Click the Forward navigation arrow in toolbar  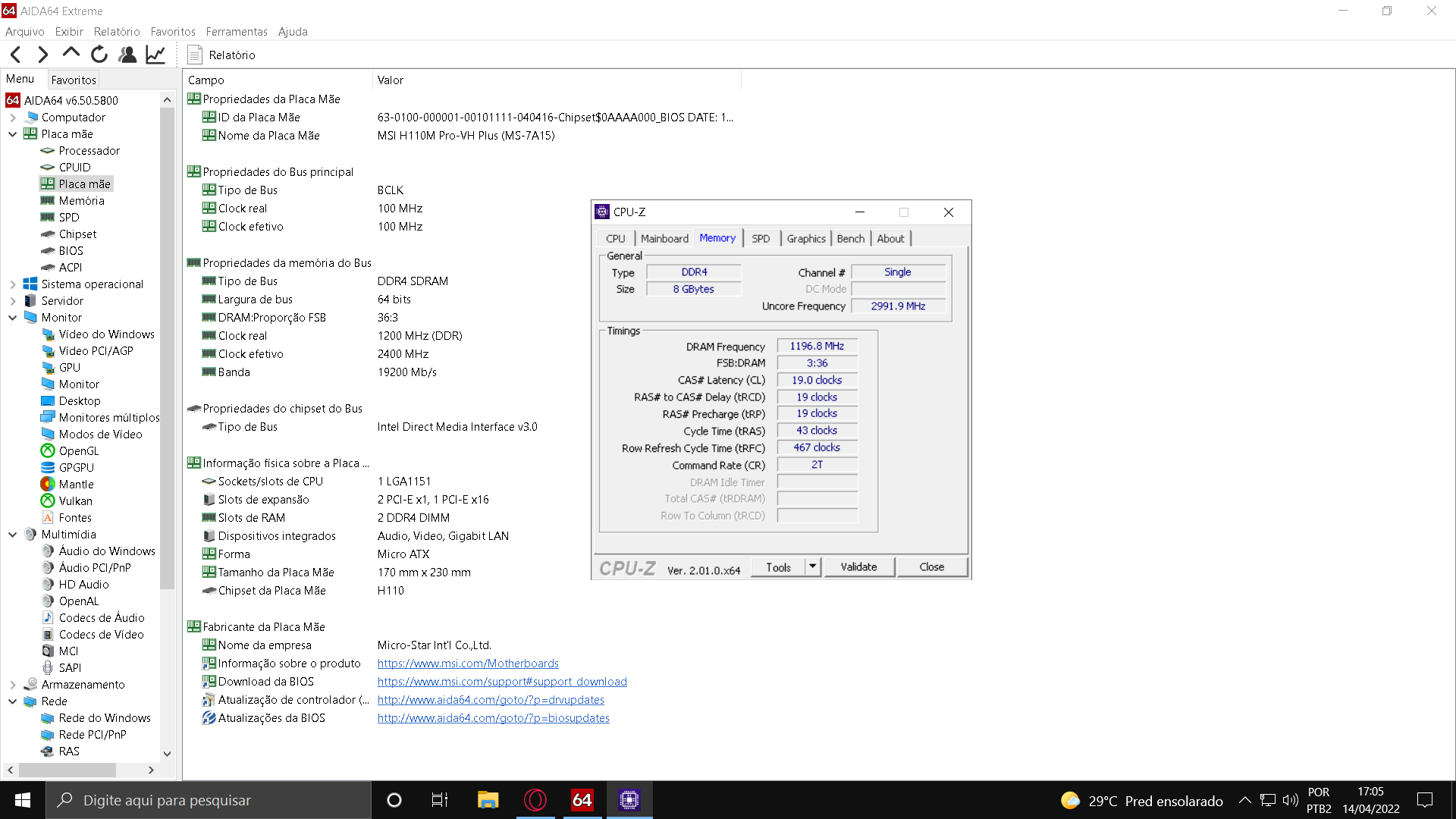click(x=43, y=55)
